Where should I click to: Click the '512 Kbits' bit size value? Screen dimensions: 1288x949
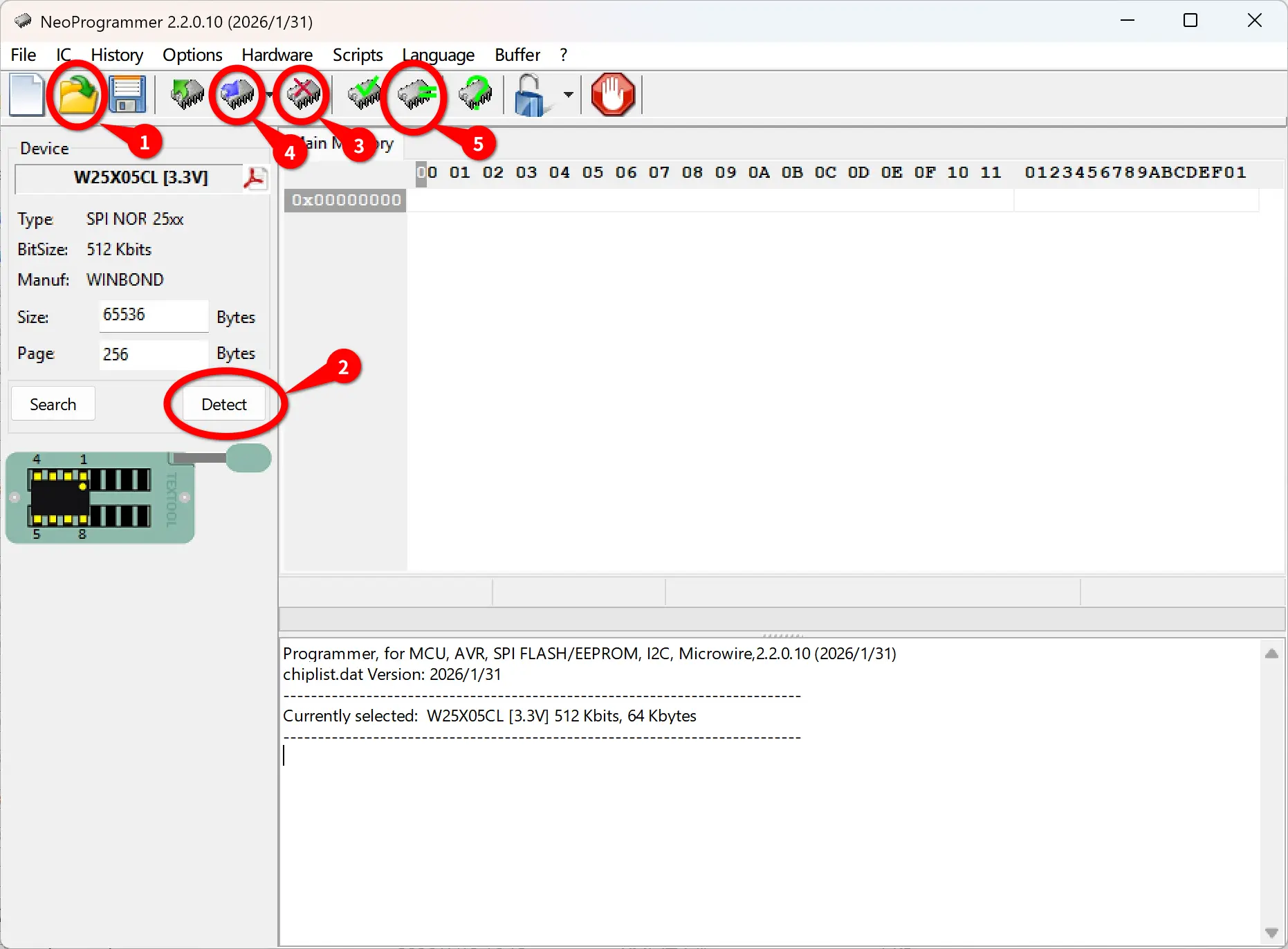[x=119, y=250]
